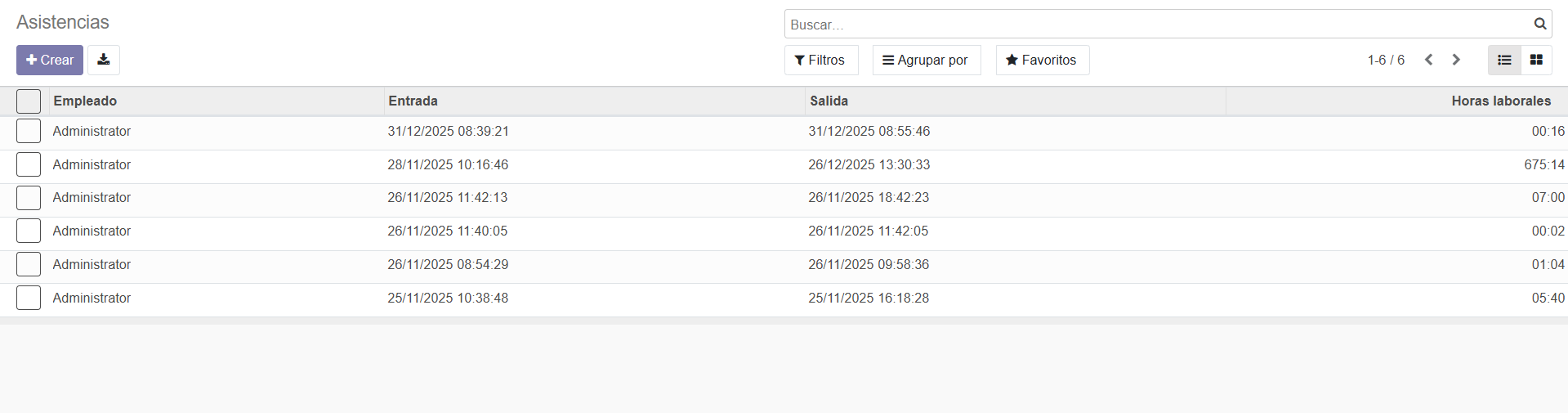The width and height of the screenshot is (1568, 413).
Task: Click the search magnifier icon
Action: [1539, 24]
